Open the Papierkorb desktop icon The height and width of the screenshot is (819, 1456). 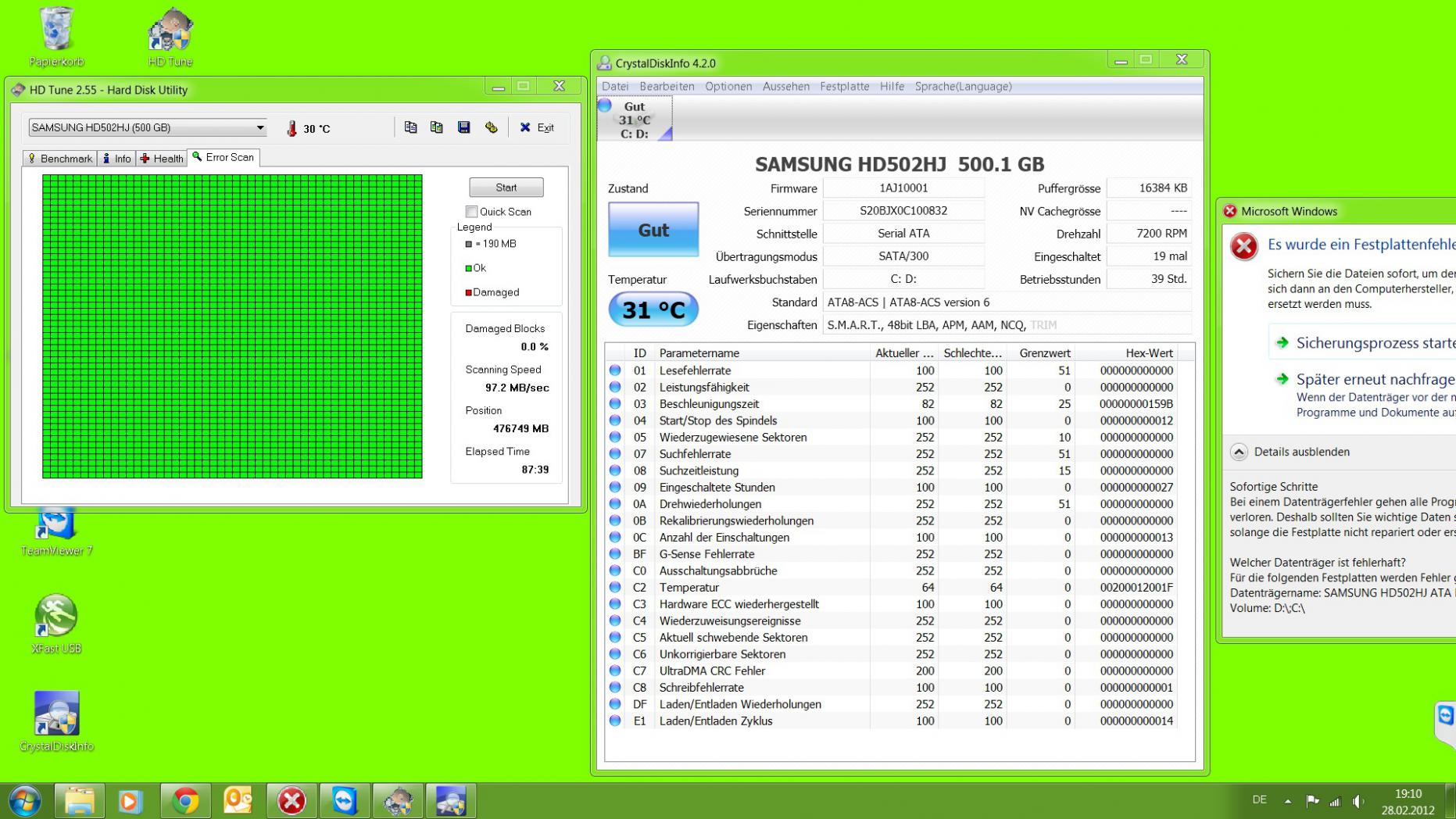(56, 37)
